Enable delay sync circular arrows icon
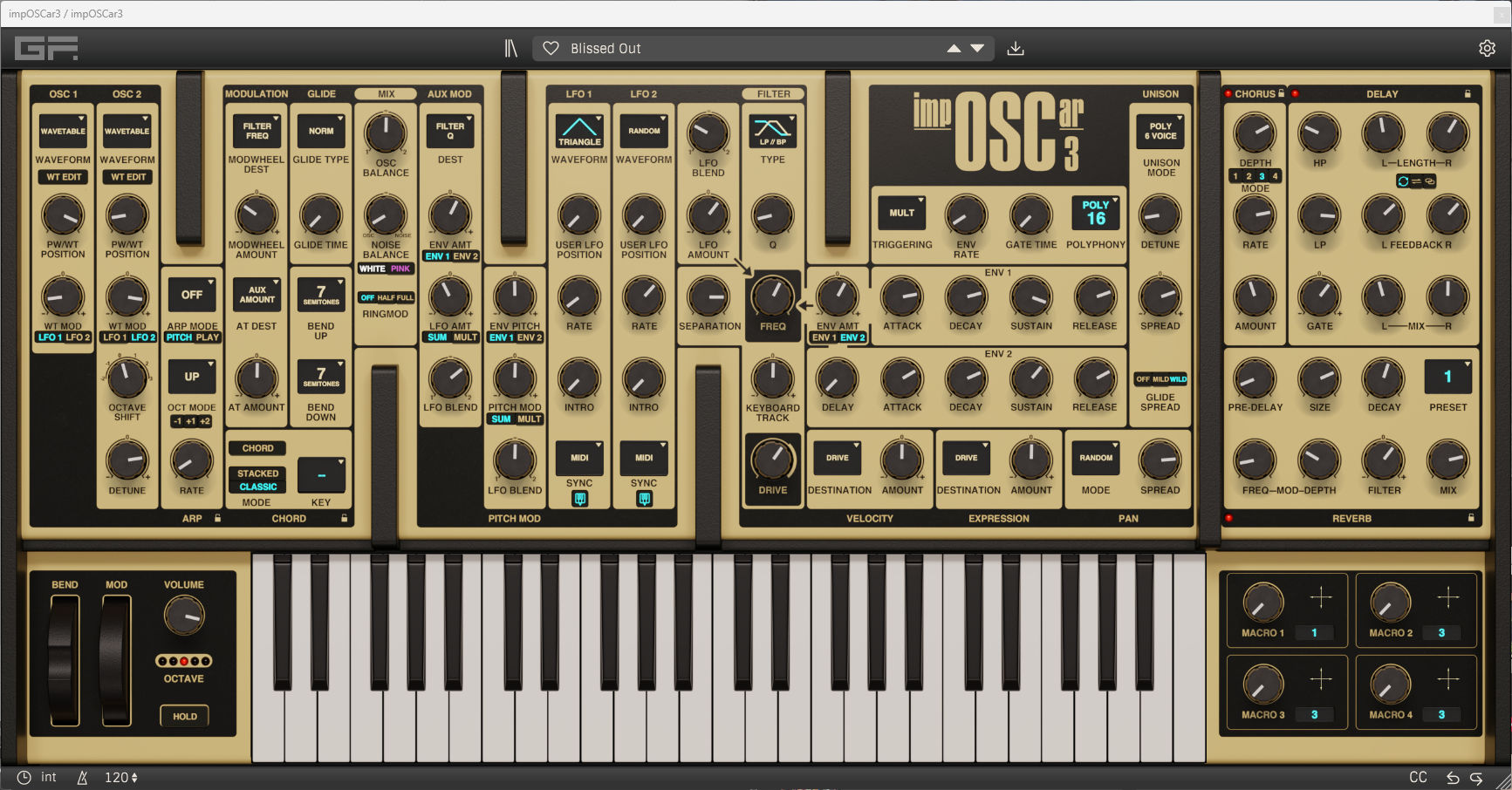The width and height of the screenshot is (1512, 790). (x=1403, y=181)
